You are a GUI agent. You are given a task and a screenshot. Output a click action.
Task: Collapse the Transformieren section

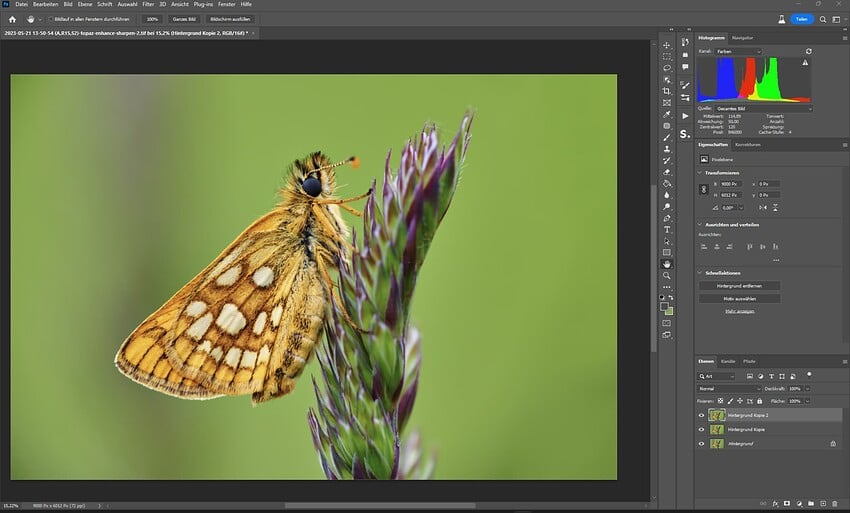[700, 173]
